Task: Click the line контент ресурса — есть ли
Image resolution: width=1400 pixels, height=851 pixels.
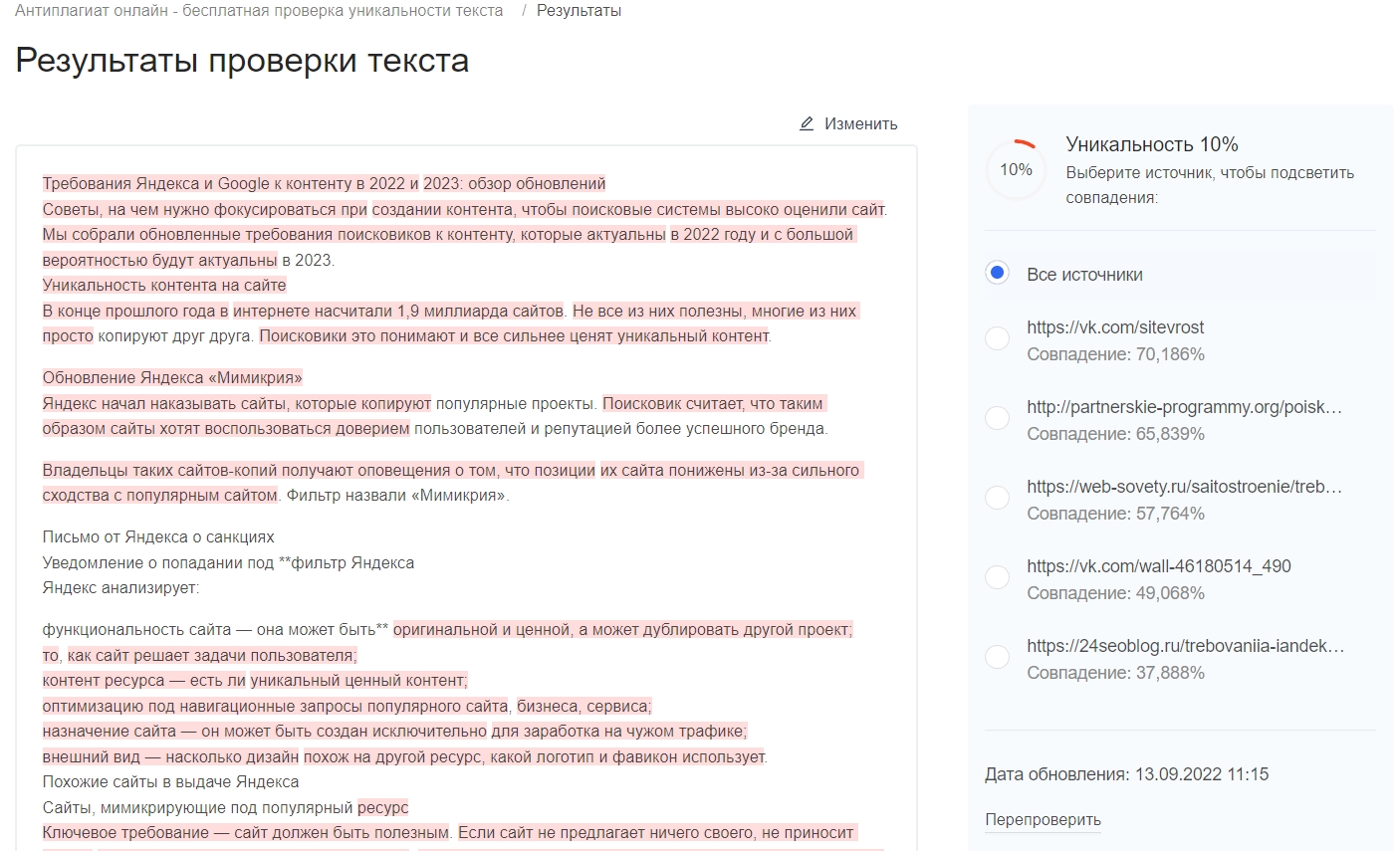Action: (x=255, y=681)
